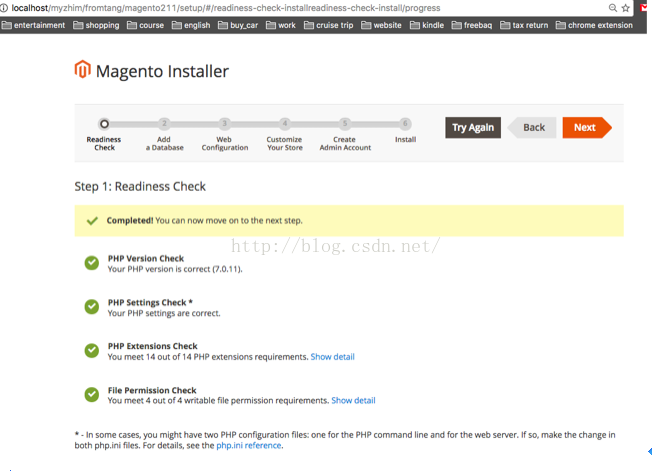Click the Back button
652x471 pixels.
click(x=532, y=128)
